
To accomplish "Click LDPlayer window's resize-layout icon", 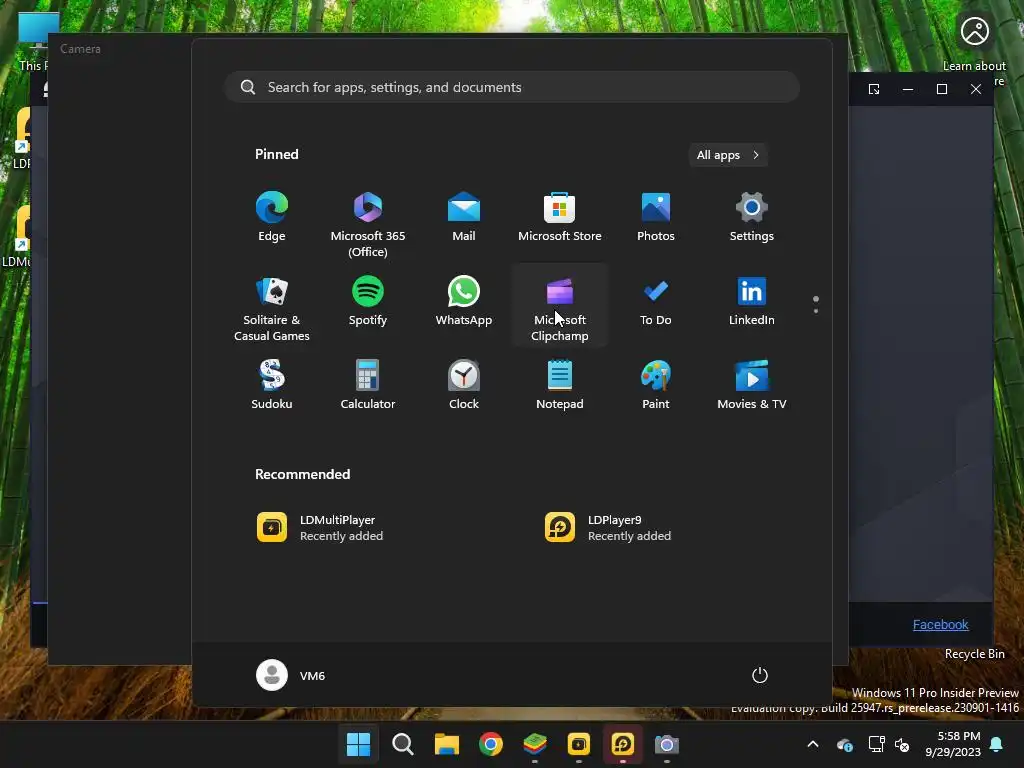I will [x=874, y=89].
